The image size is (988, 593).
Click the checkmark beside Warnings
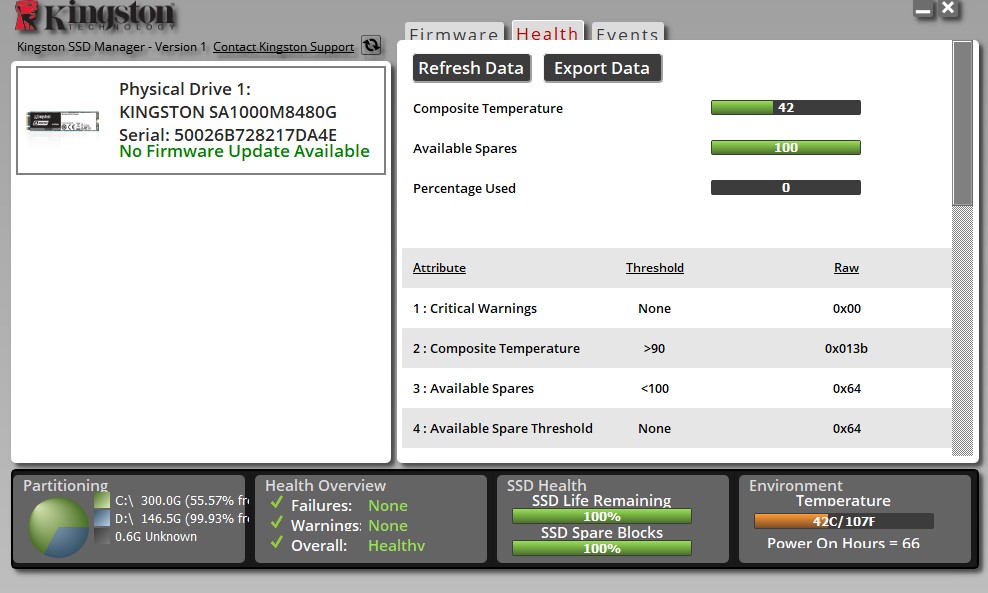click(276, 523)
